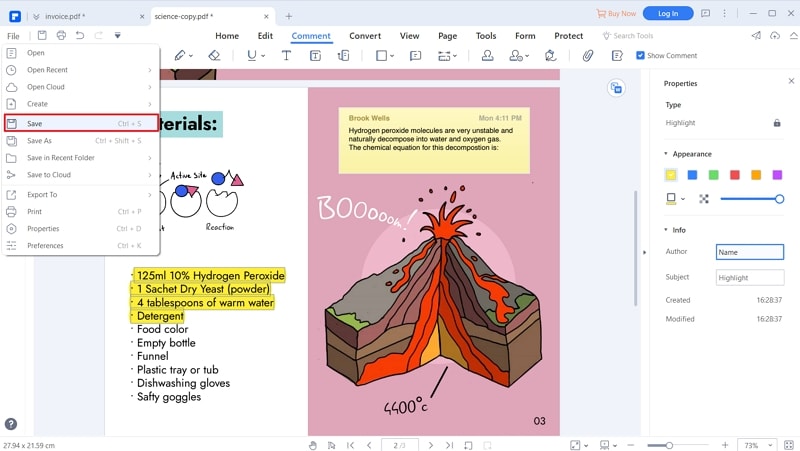Open the Help question mark icon

pos(11,424)
